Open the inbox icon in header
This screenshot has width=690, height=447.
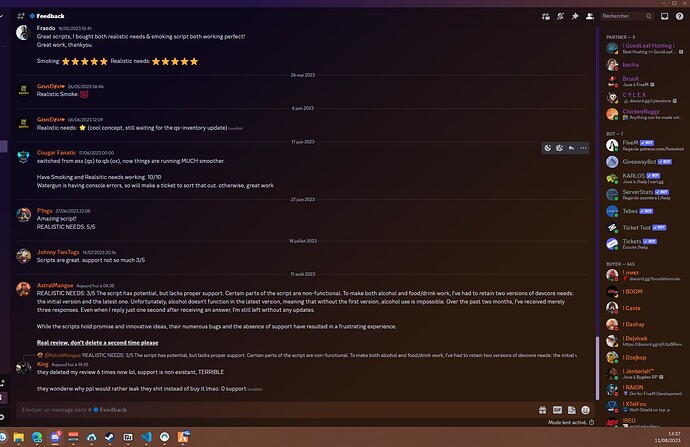coord(664,16)
